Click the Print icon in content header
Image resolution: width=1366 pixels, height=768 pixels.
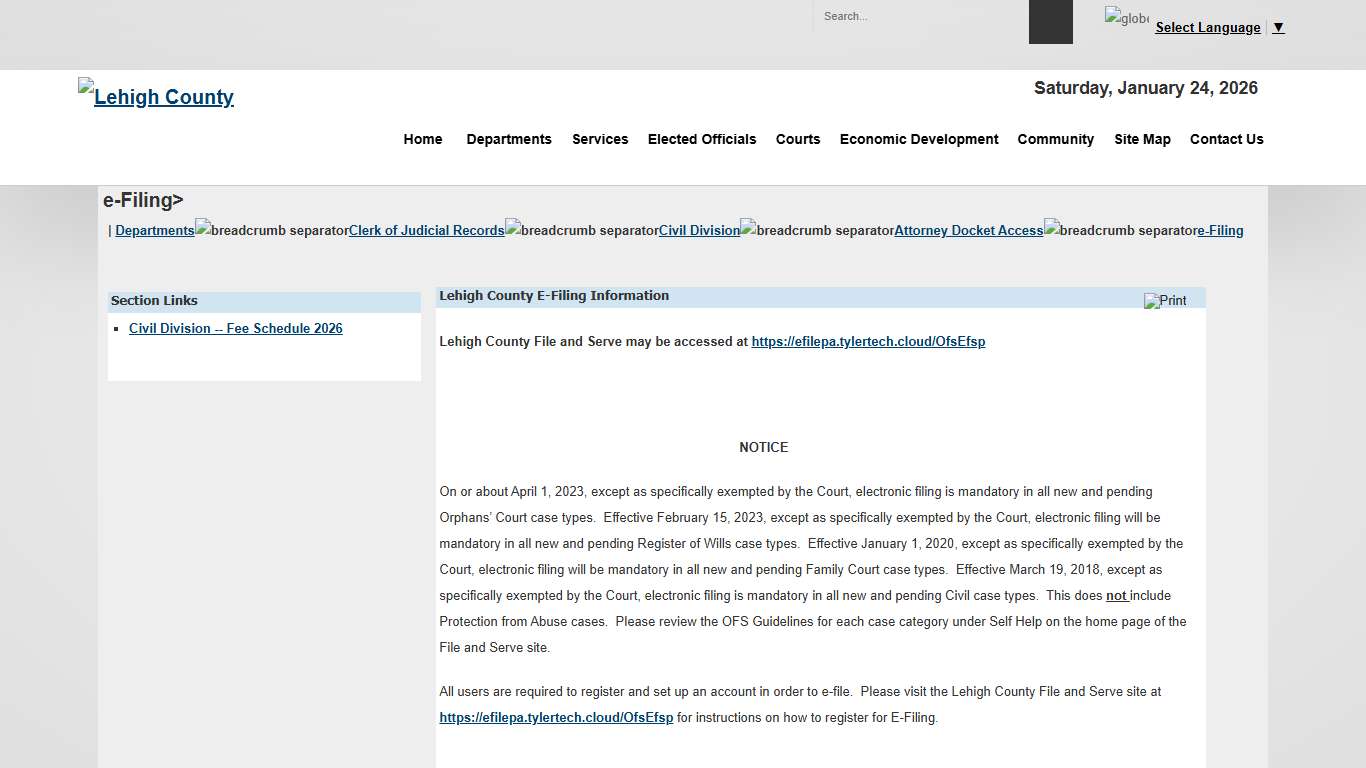click(x=1165, y=301)
